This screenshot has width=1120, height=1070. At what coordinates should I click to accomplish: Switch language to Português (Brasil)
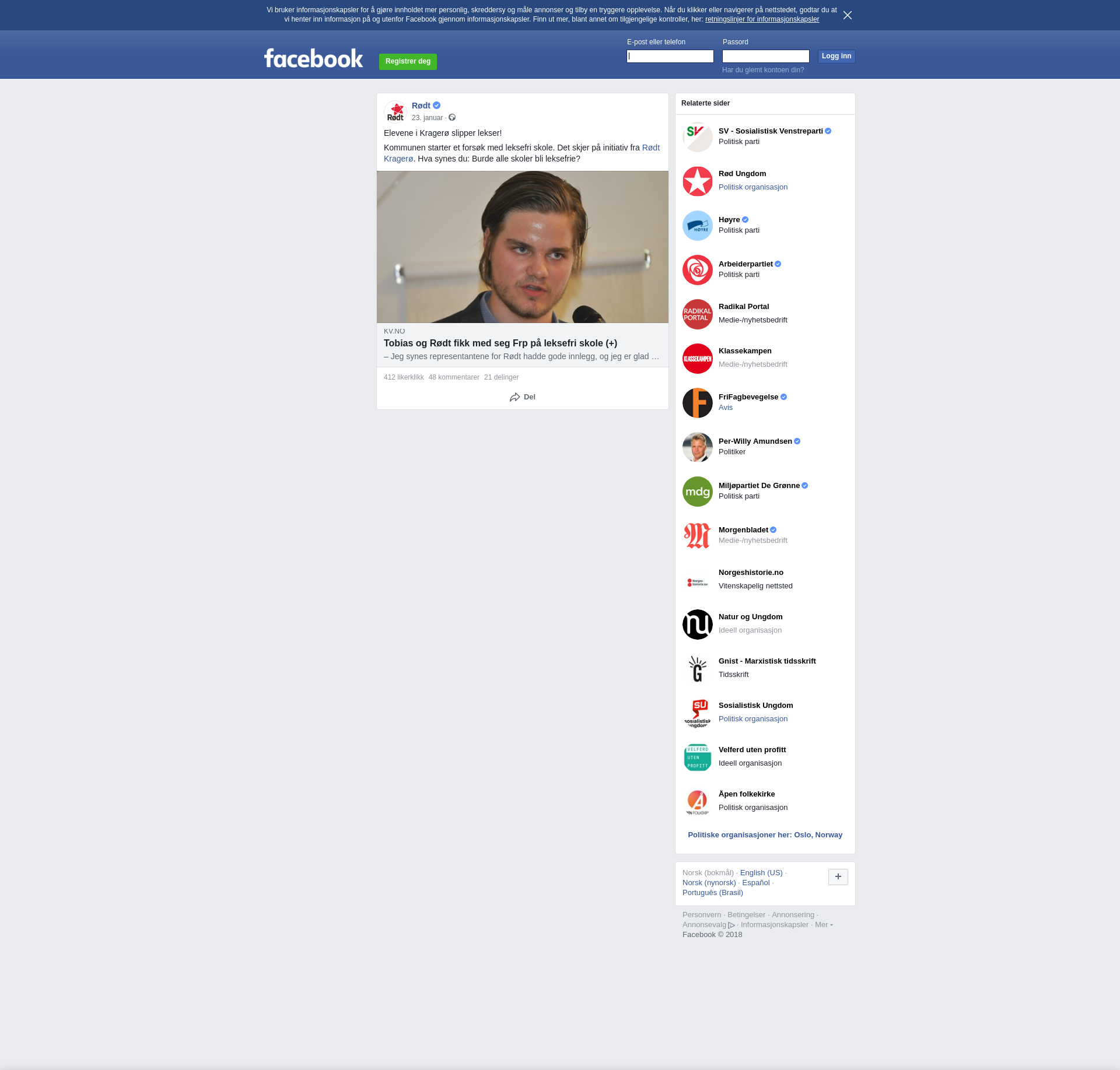713,893
